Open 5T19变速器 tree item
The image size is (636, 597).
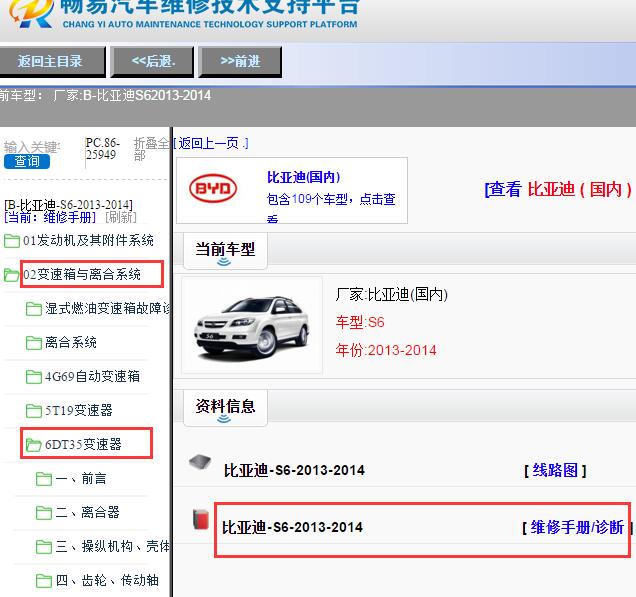tap(79, 410)
